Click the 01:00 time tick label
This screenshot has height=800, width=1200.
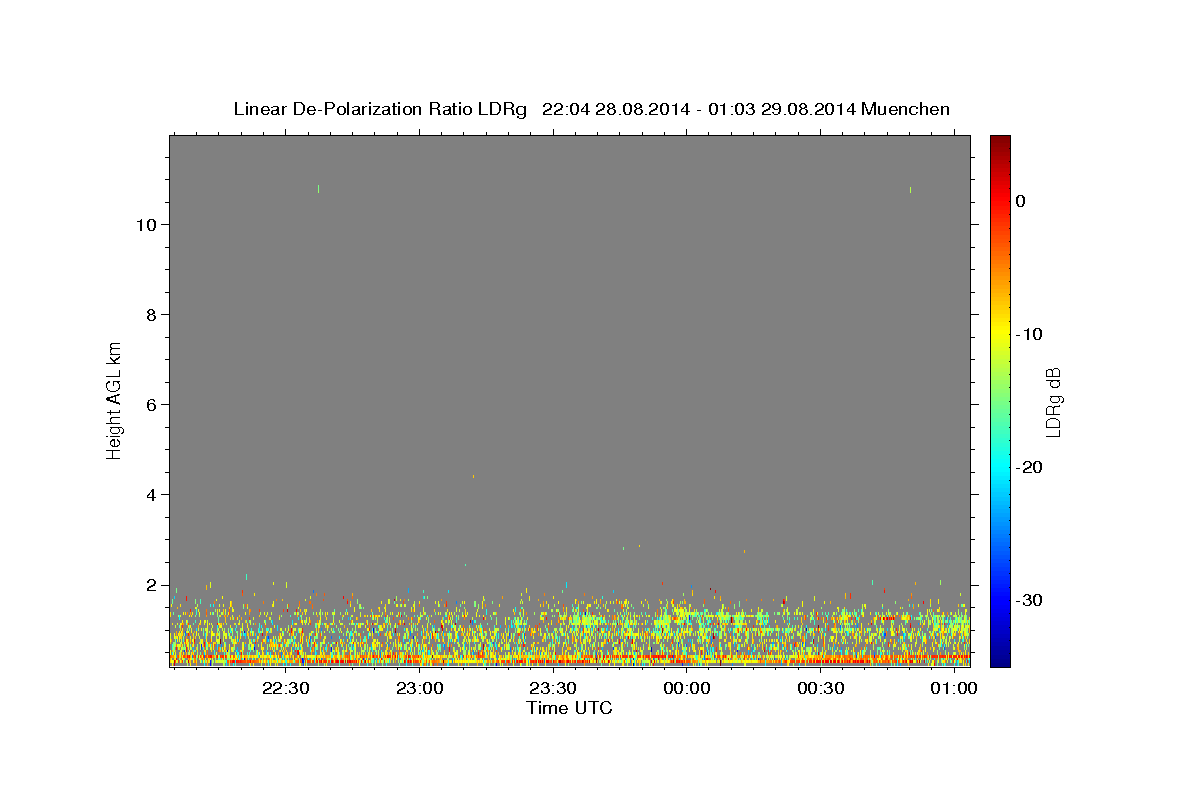coord(955,688)
